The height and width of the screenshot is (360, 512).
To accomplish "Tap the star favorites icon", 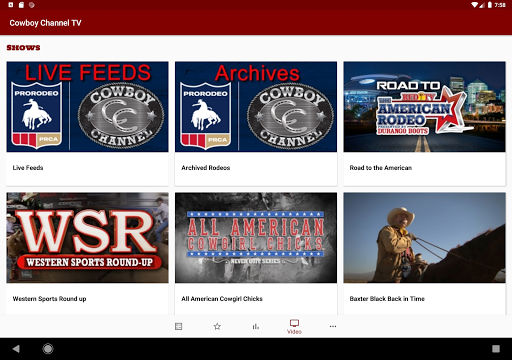I will (x=217, y=326).
